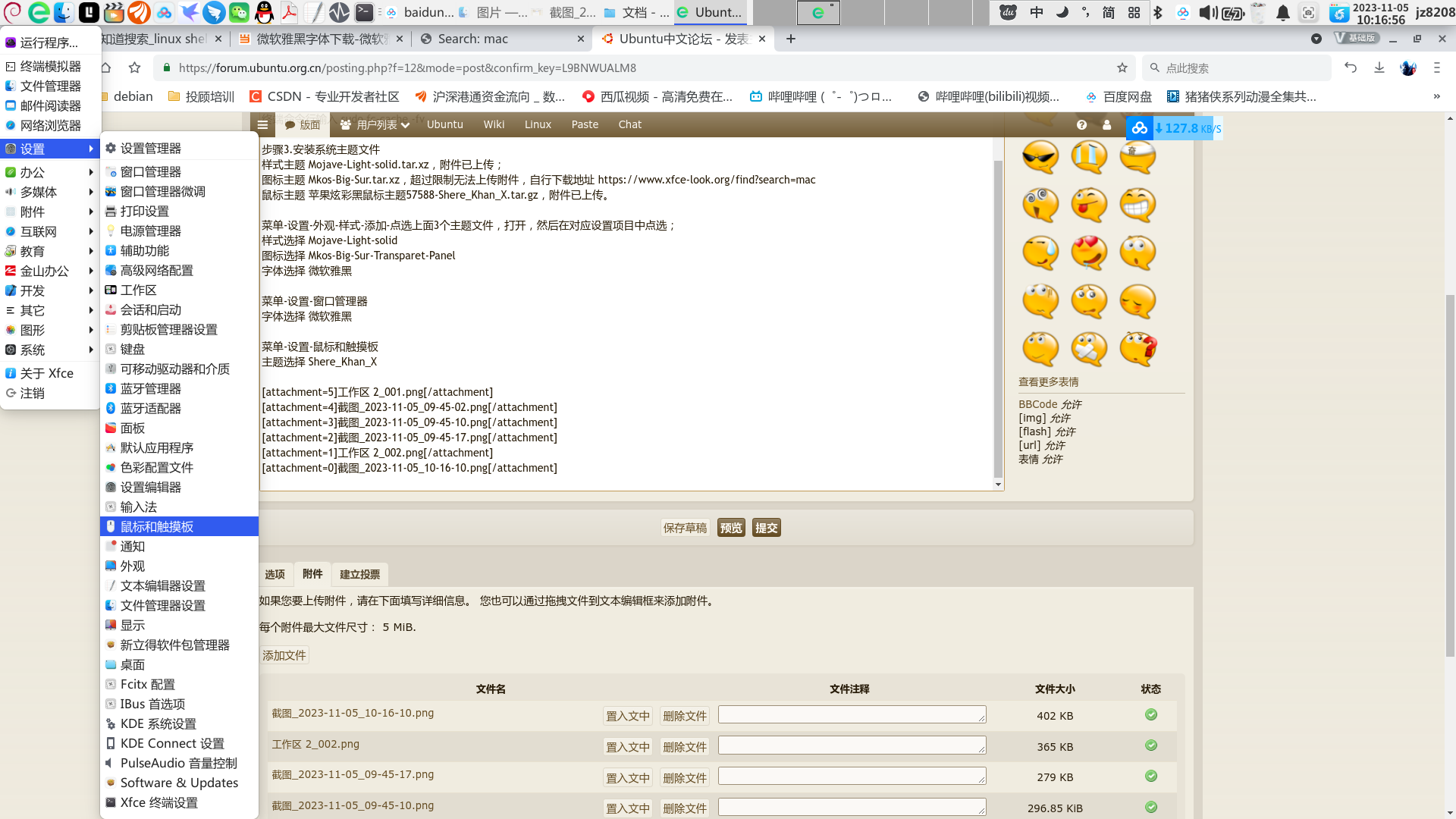
Task: Toggle simplified/traditional 简 in IME bar
Action: click(x=1109, y=12)
